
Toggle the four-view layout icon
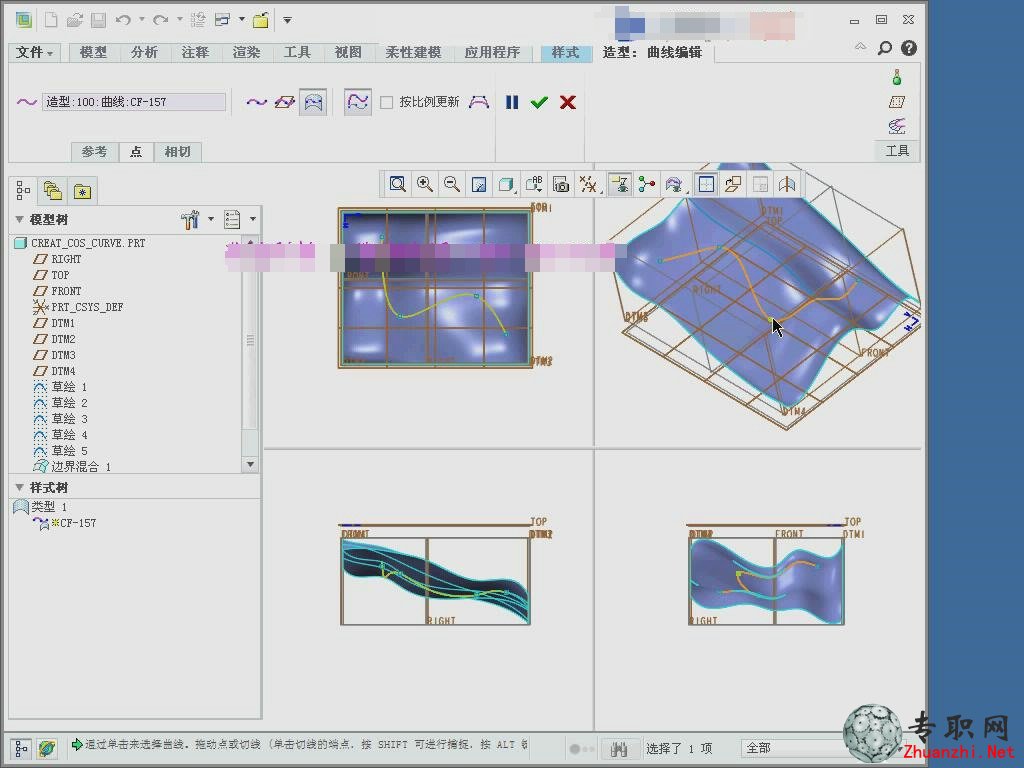(x=706, y=184)
